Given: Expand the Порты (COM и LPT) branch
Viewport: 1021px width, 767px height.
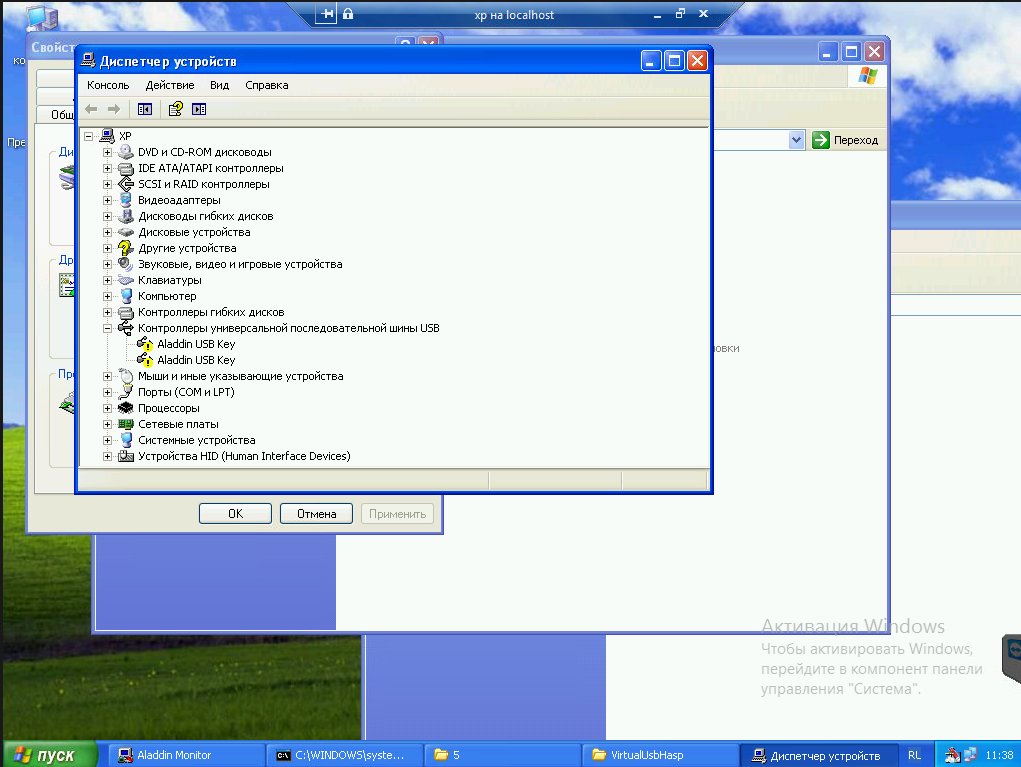Looking at the screenshot, I should click(x=107, y=392).
